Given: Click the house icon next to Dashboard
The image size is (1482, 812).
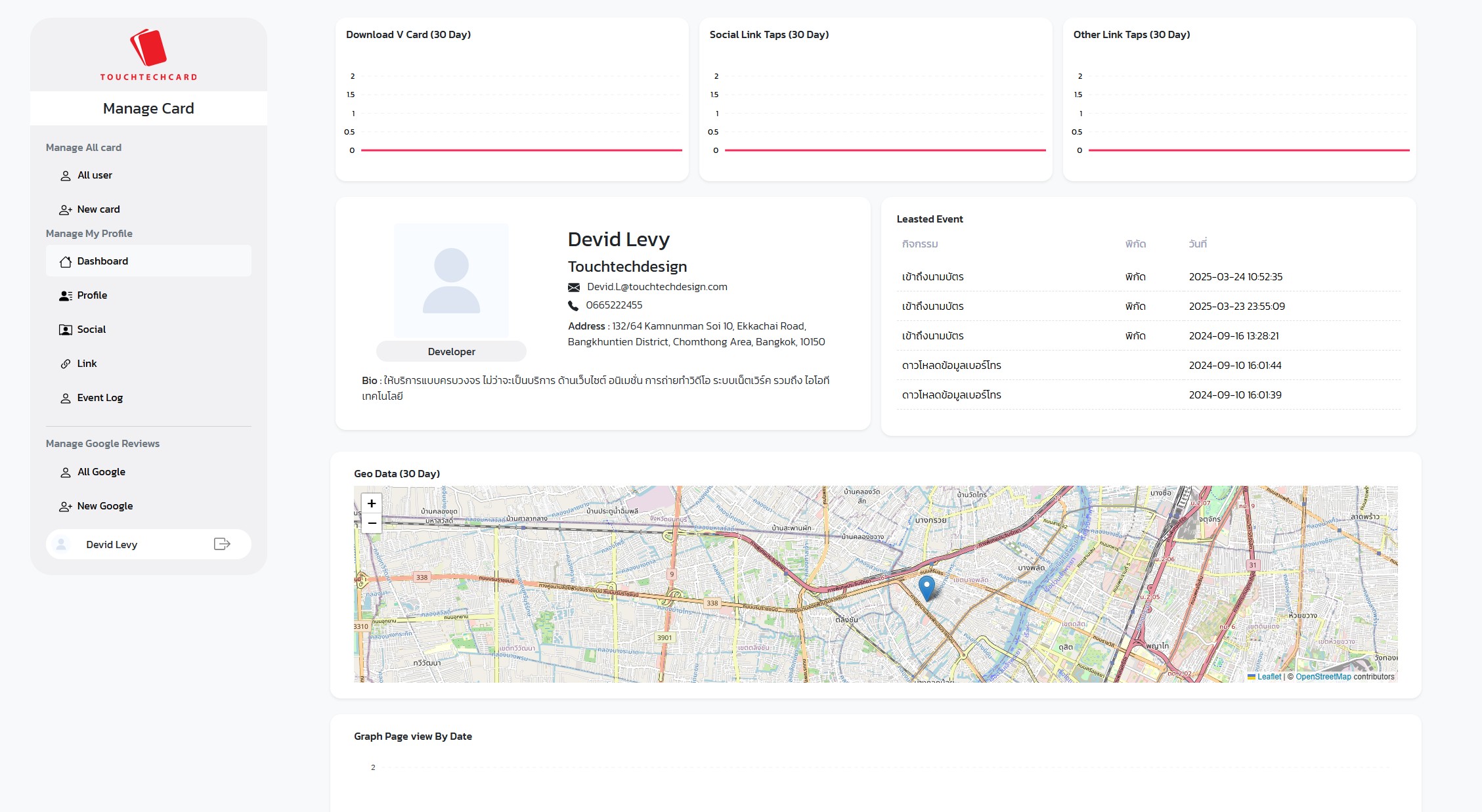Looking at the screenshot, I should (x=66, y=262).
